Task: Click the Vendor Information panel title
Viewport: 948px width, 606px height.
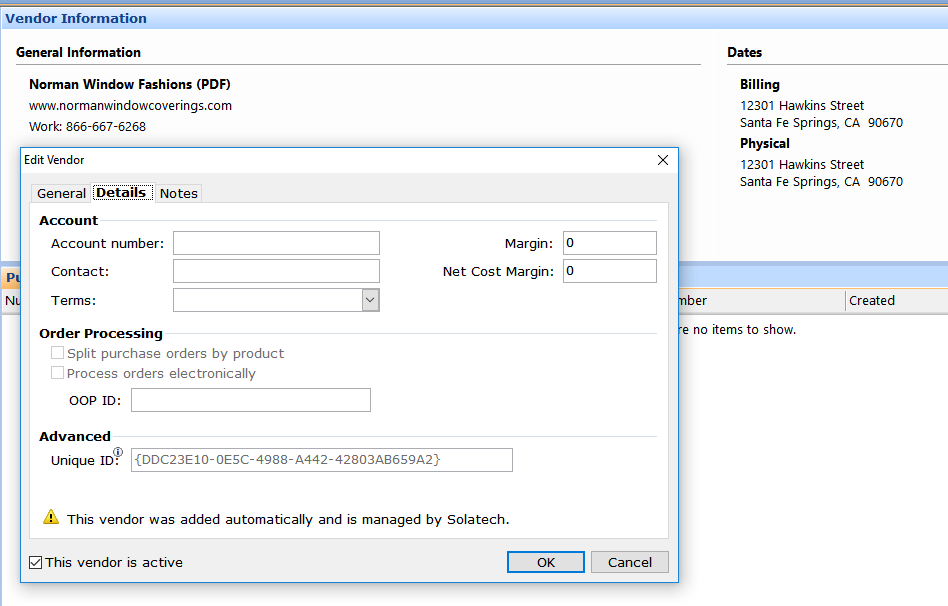Action: coord(76,18)
